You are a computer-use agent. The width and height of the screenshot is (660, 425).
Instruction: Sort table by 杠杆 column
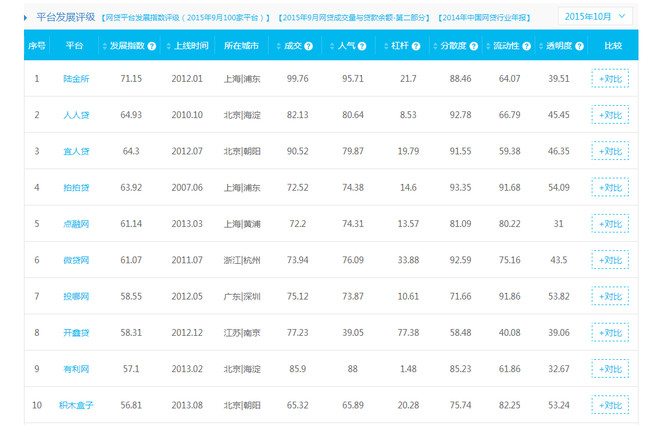coord(386,46)
